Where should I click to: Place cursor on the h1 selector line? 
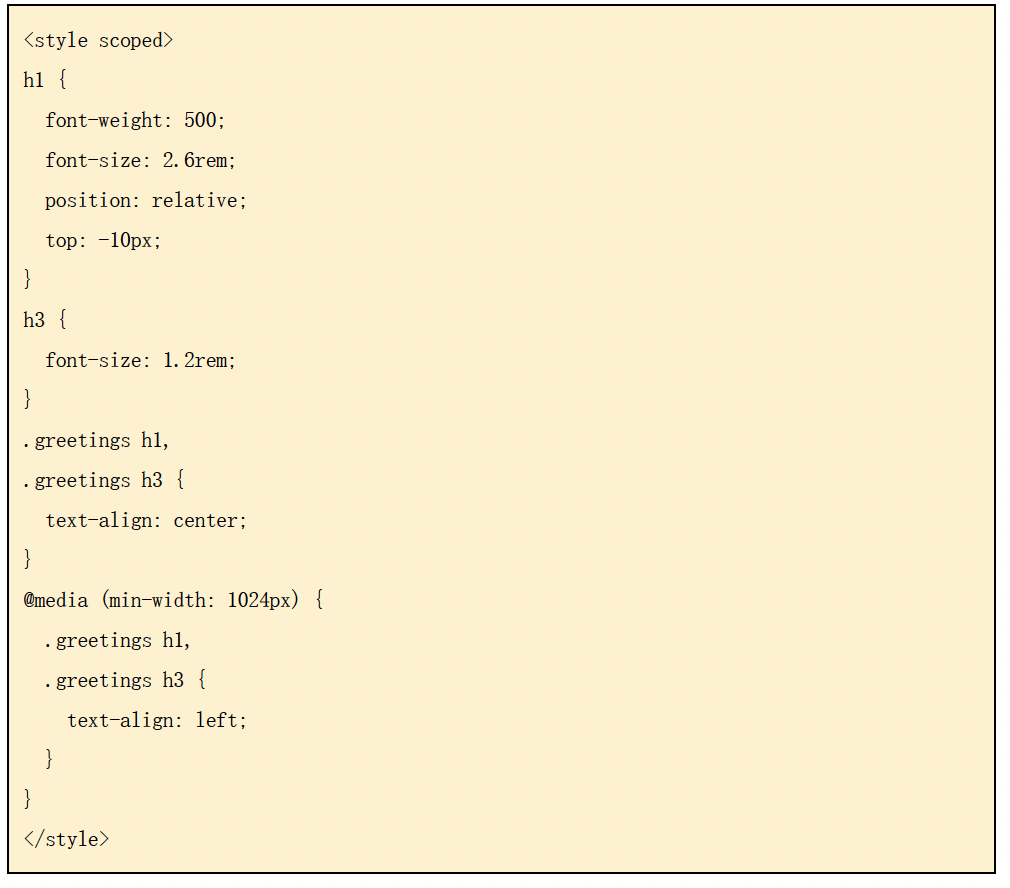[34, 81]
